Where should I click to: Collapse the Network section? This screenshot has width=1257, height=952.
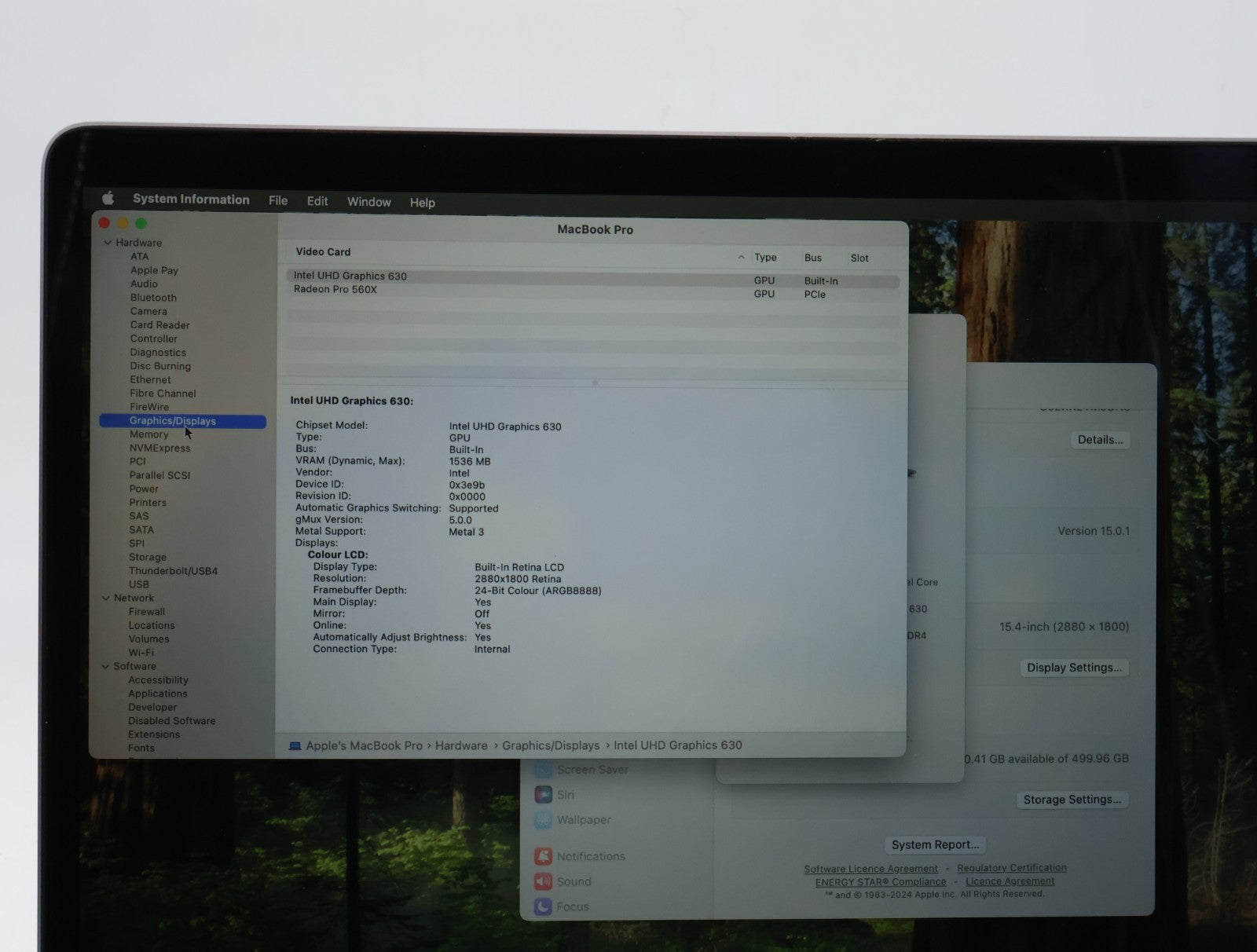[x=106, y=599]
